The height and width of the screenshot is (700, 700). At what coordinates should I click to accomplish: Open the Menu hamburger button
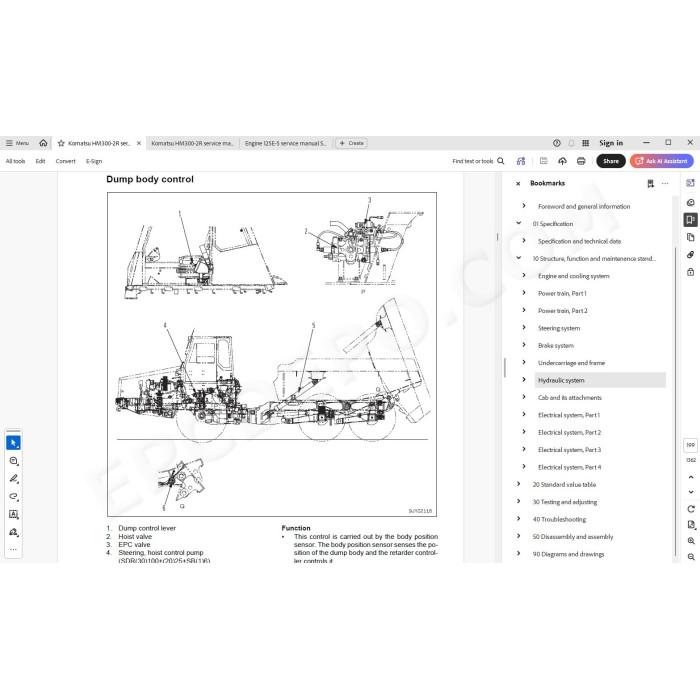coord(17,143)
